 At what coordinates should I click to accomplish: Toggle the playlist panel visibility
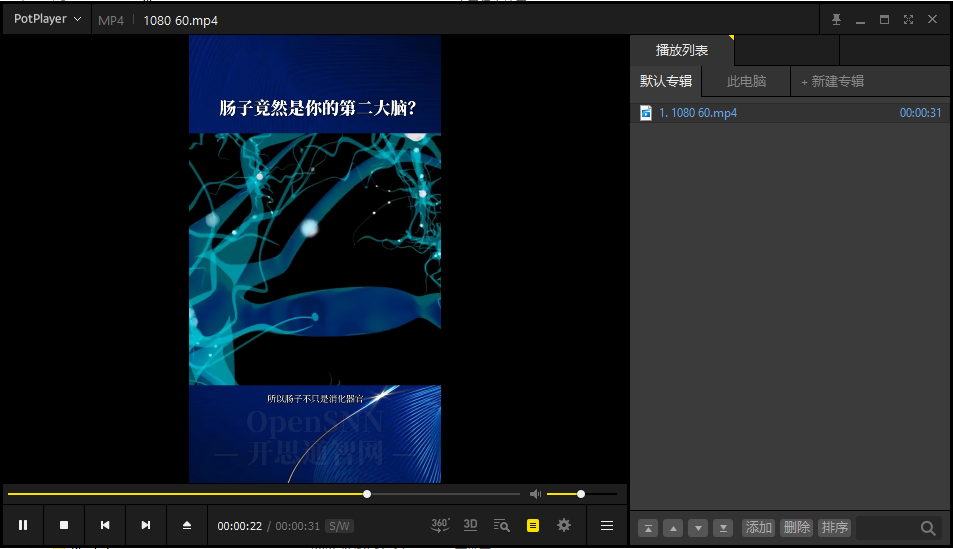pos(533,525)
